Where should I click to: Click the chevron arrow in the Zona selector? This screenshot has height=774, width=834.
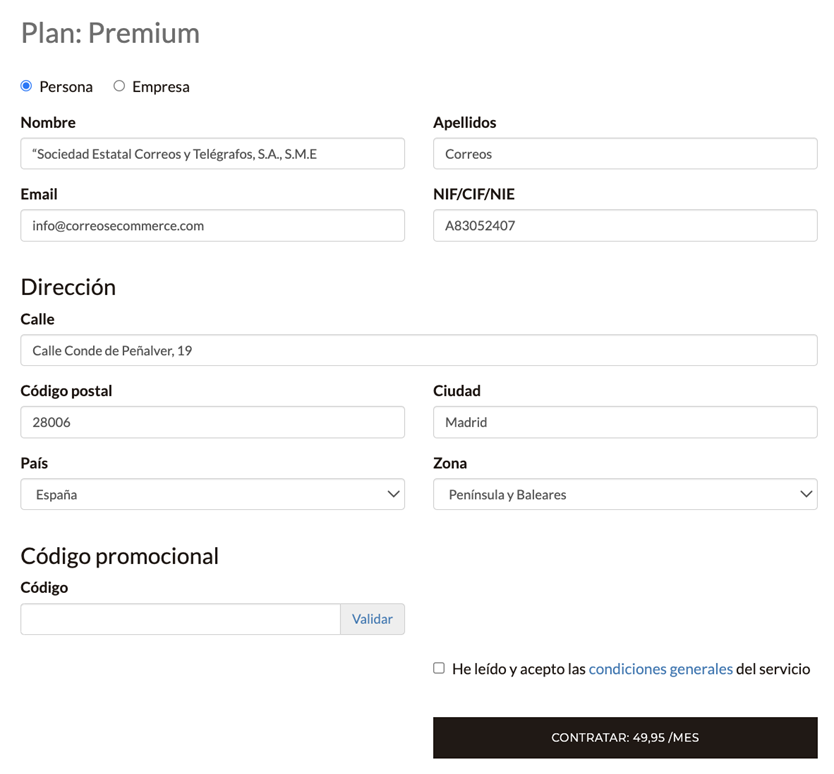coord(806,494)
